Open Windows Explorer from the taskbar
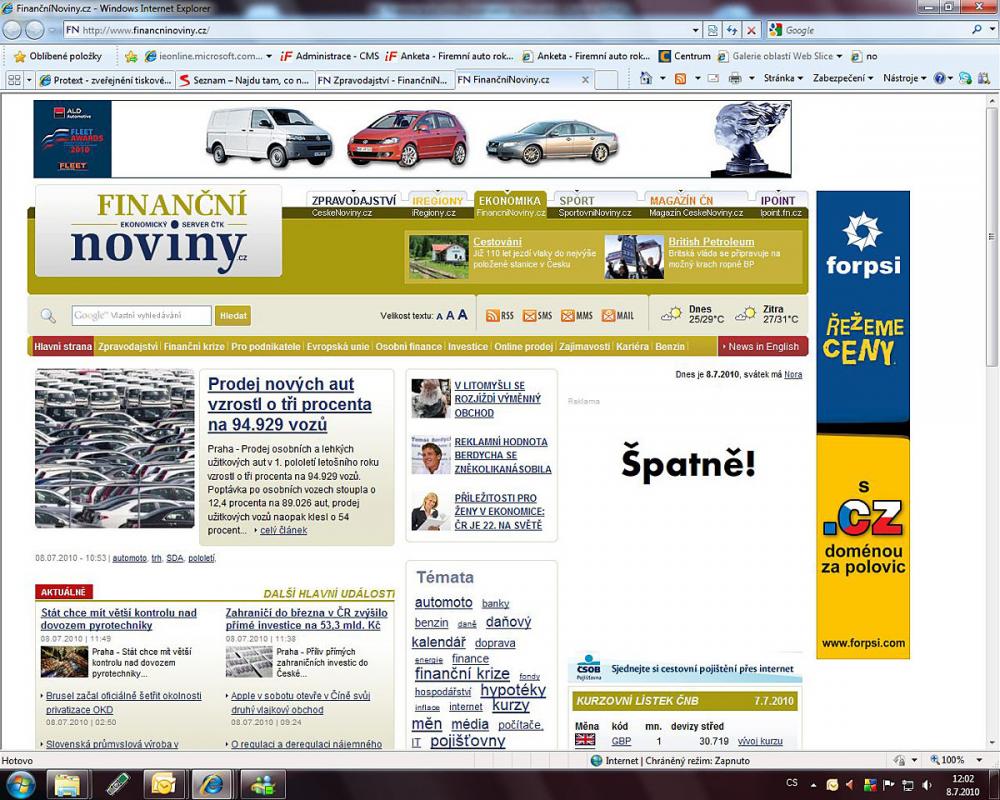The height and width of the screenshot is (800, 1000). pyautogui.click(x=67, y=785)
